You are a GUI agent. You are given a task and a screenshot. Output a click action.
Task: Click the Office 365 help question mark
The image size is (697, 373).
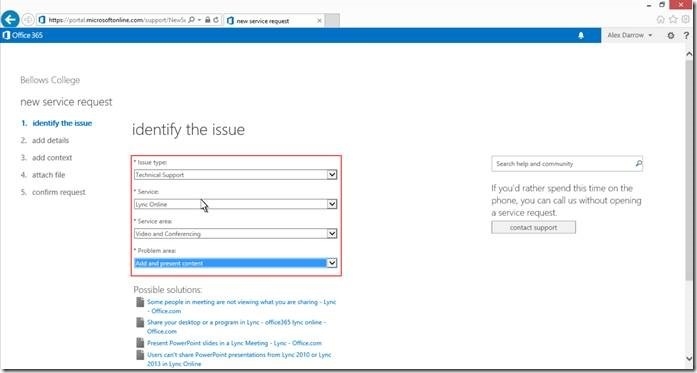pos(686,36)
